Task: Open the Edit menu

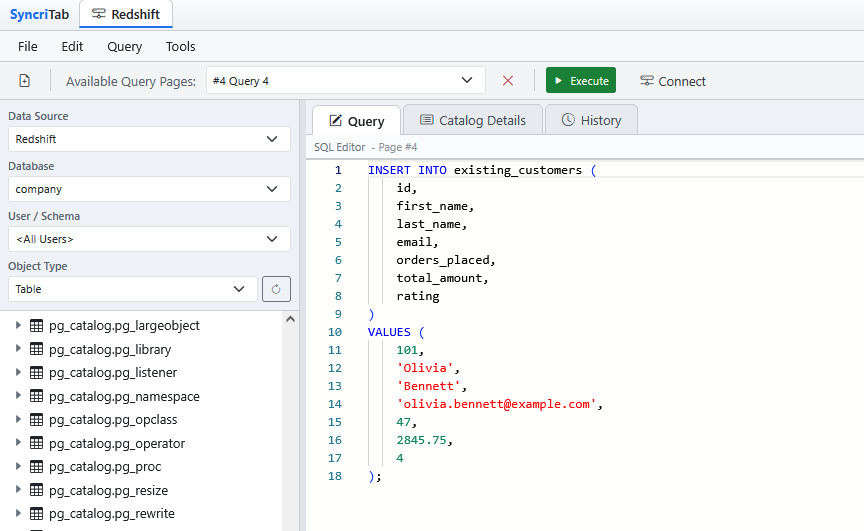Action: point(72,46)
